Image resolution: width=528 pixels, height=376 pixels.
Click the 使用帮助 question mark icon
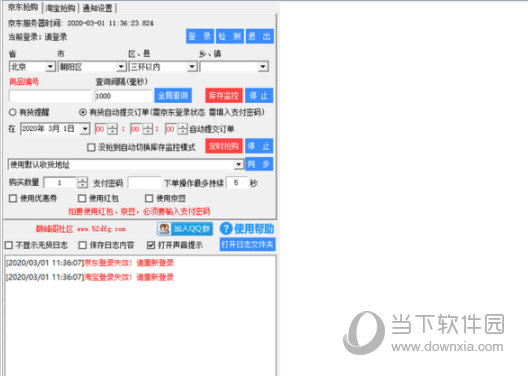(x=226, y=229)
